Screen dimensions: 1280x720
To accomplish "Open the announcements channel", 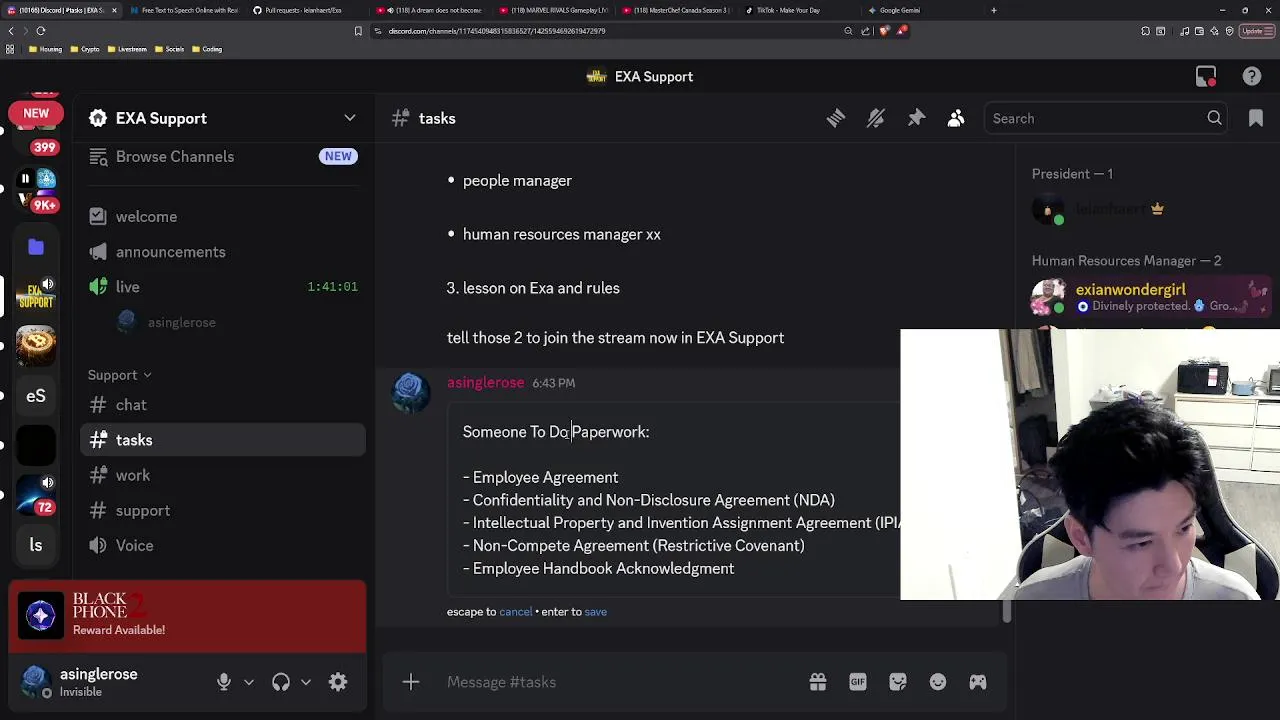I will pyautogui.click(x=222, y=252).
